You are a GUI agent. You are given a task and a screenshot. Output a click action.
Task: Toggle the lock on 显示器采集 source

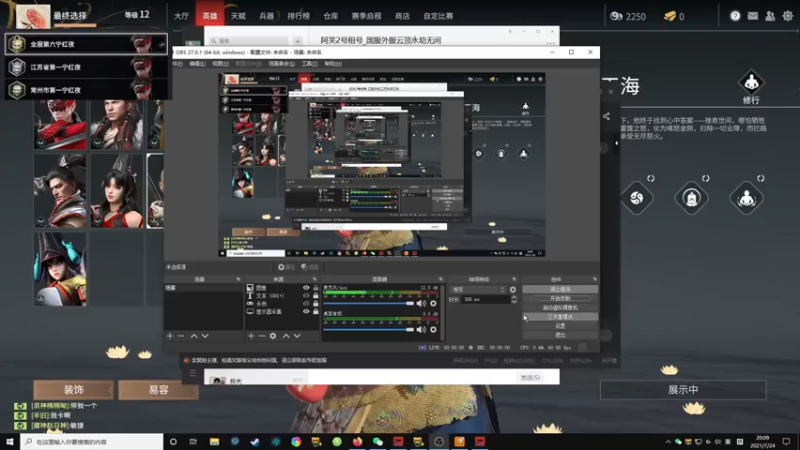(315, 311)
